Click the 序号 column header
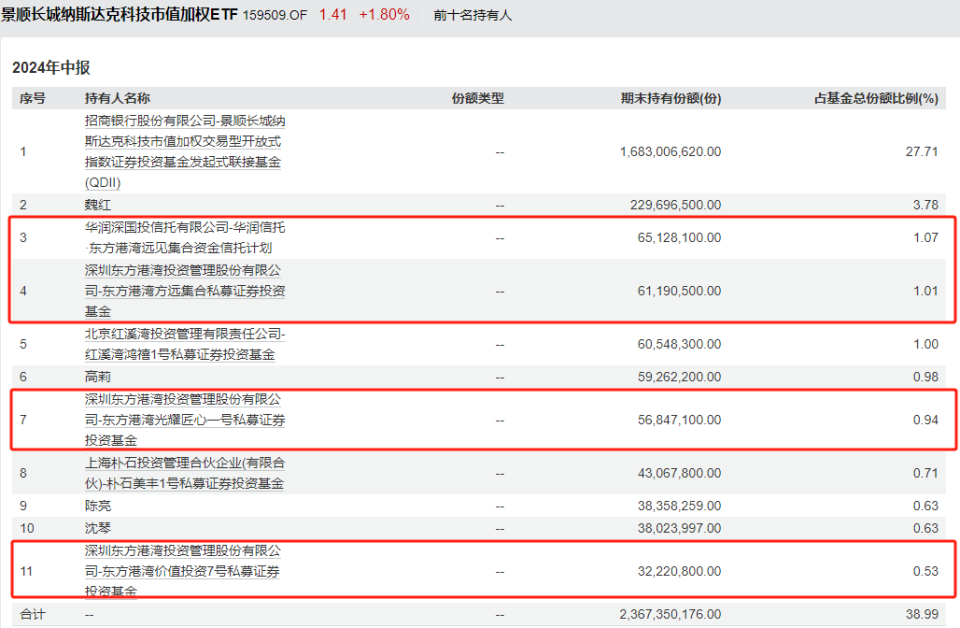This screenshot has width=960, height=628. tap(32, 99)
